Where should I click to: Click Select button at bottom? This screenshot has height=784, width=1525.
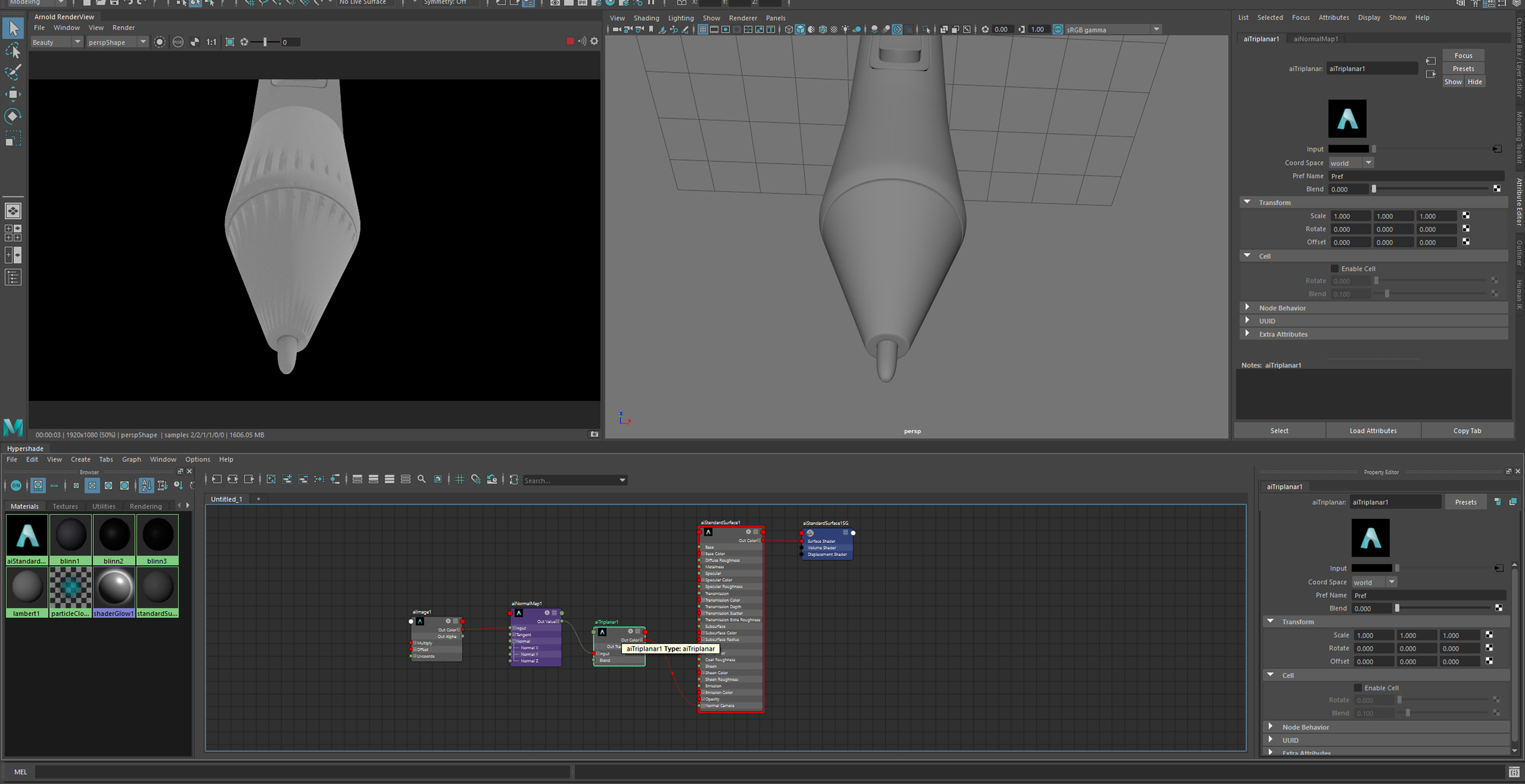point(1279,431)
